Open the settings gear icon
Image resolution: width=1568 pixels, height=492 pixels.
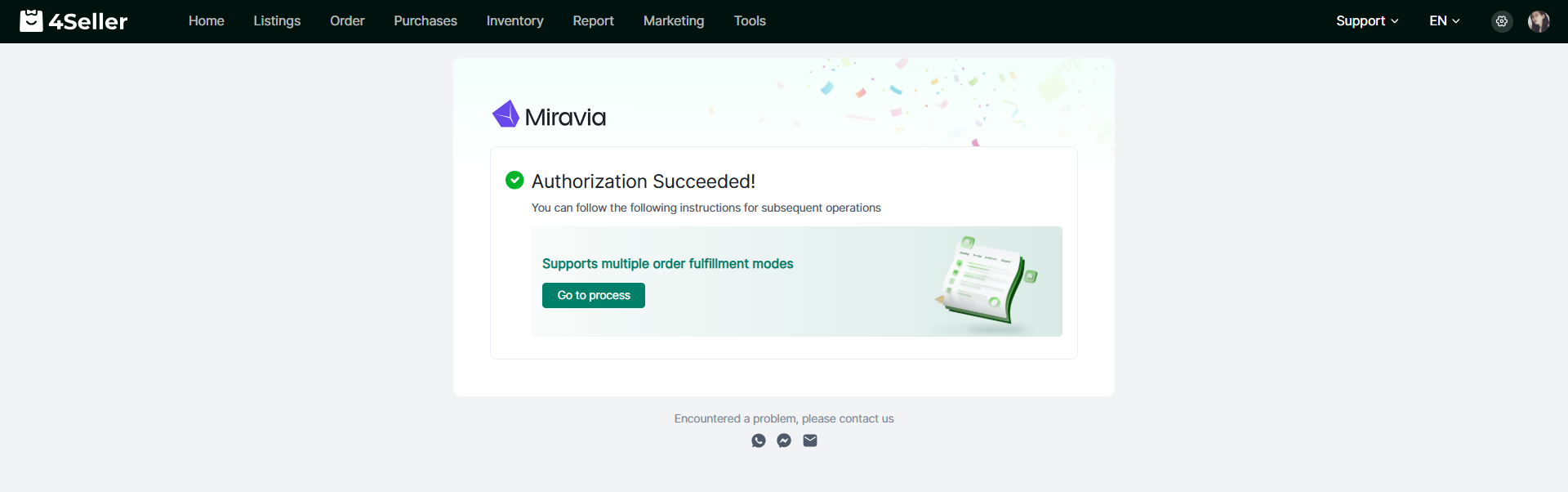1501,21
